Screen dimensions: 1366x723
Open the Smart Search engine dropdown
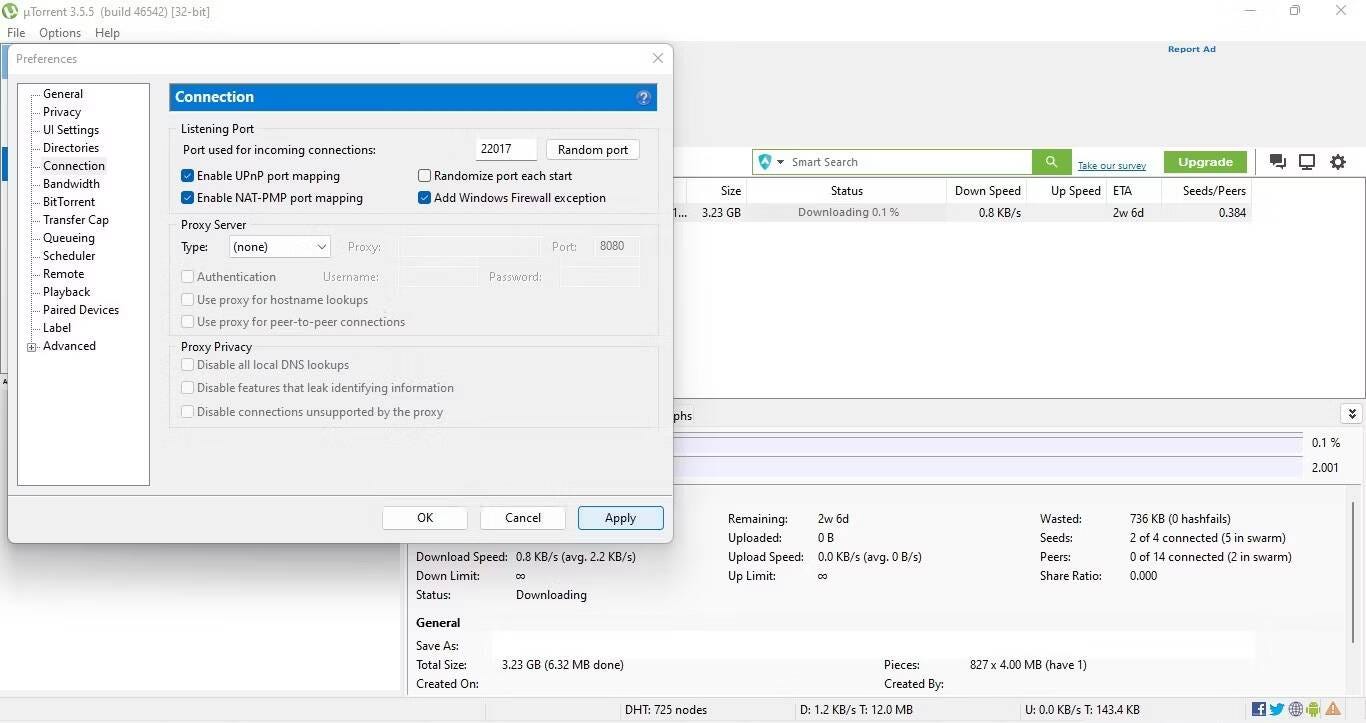click(781, 161)
